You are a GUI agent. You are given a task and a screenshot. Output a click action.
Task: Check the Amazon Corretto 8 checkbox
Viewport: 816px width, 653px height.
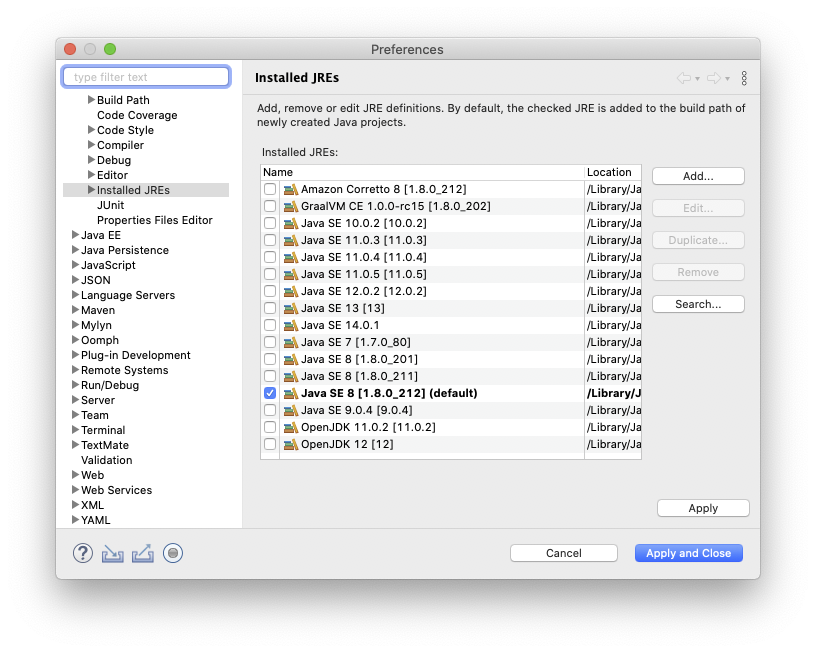270,189
